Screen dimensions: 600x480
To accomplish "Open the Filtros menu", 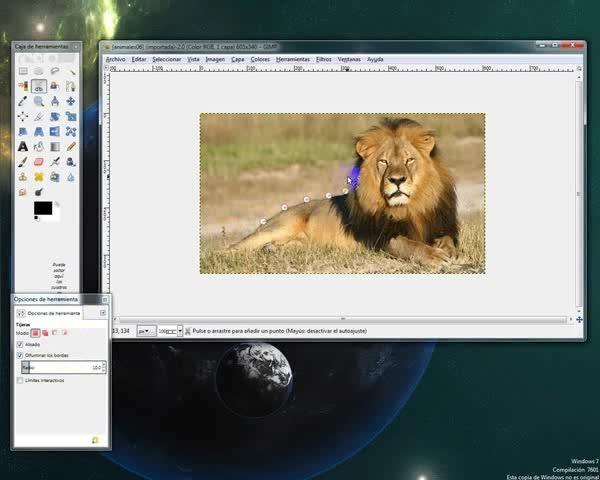I will click(x=323, y=59).
